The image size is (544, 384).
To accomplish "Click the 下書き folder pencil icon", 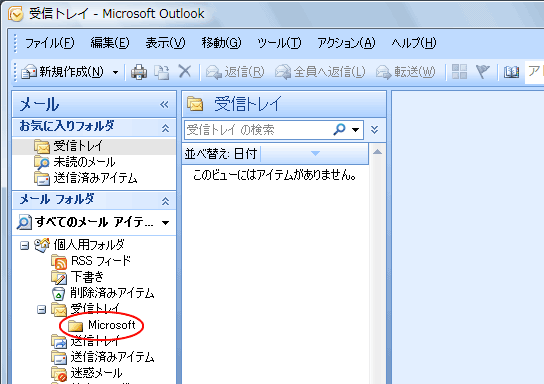I will coord(59,277).
